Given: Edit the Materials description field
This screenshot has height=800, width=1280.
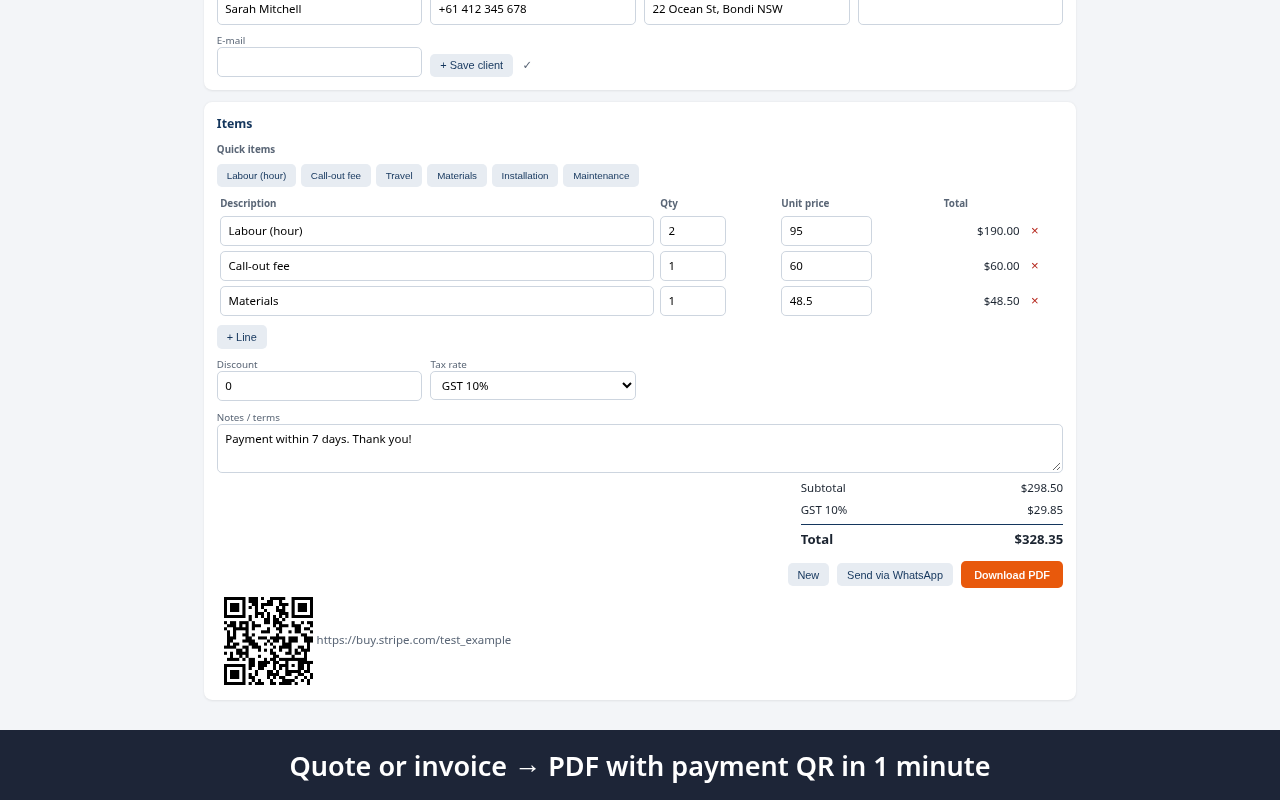Looking at the screenshot, I should pos(437,301).
